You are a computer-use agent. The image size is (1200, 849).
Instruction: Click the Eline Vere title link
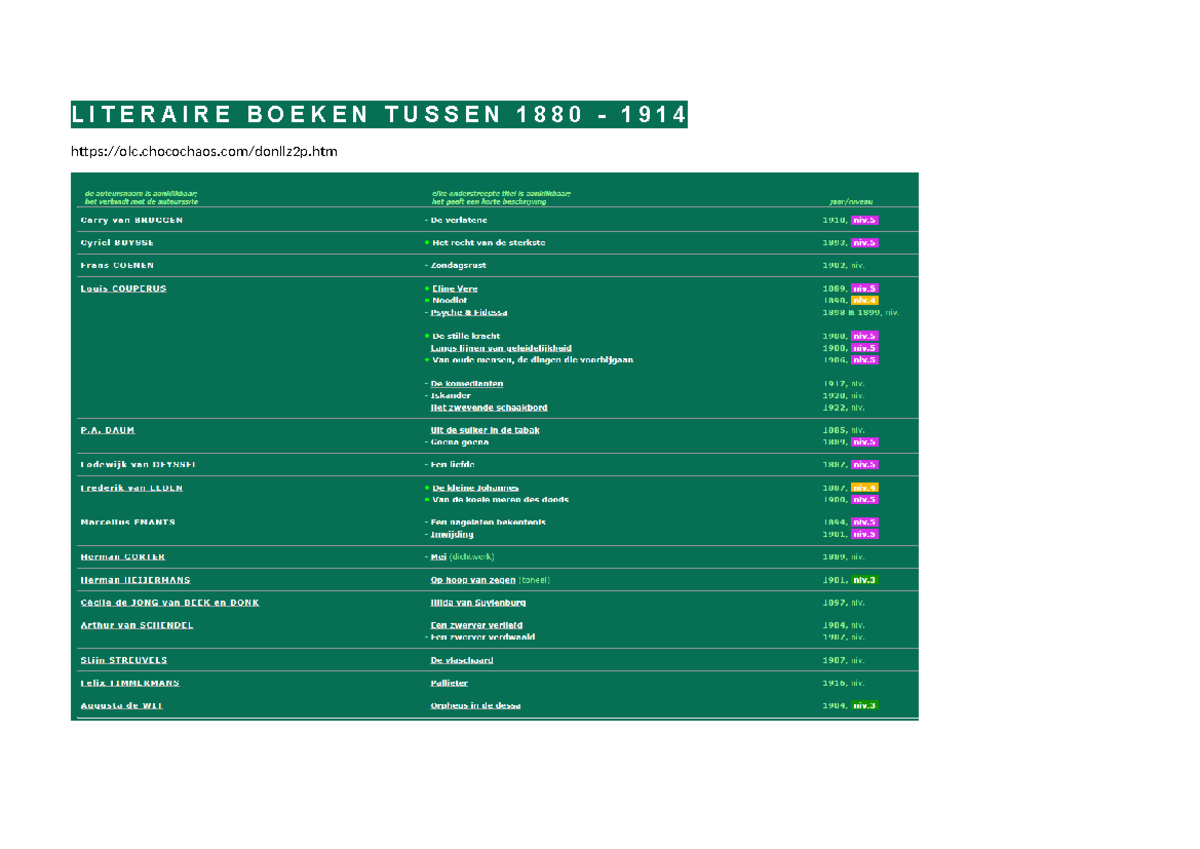click(454, 289)
